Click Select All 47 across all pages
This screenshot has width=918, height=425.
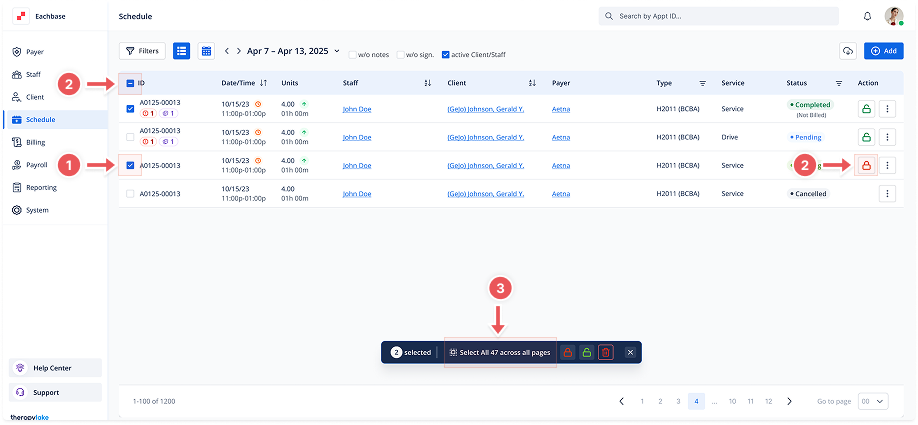(x=499, y=352)
